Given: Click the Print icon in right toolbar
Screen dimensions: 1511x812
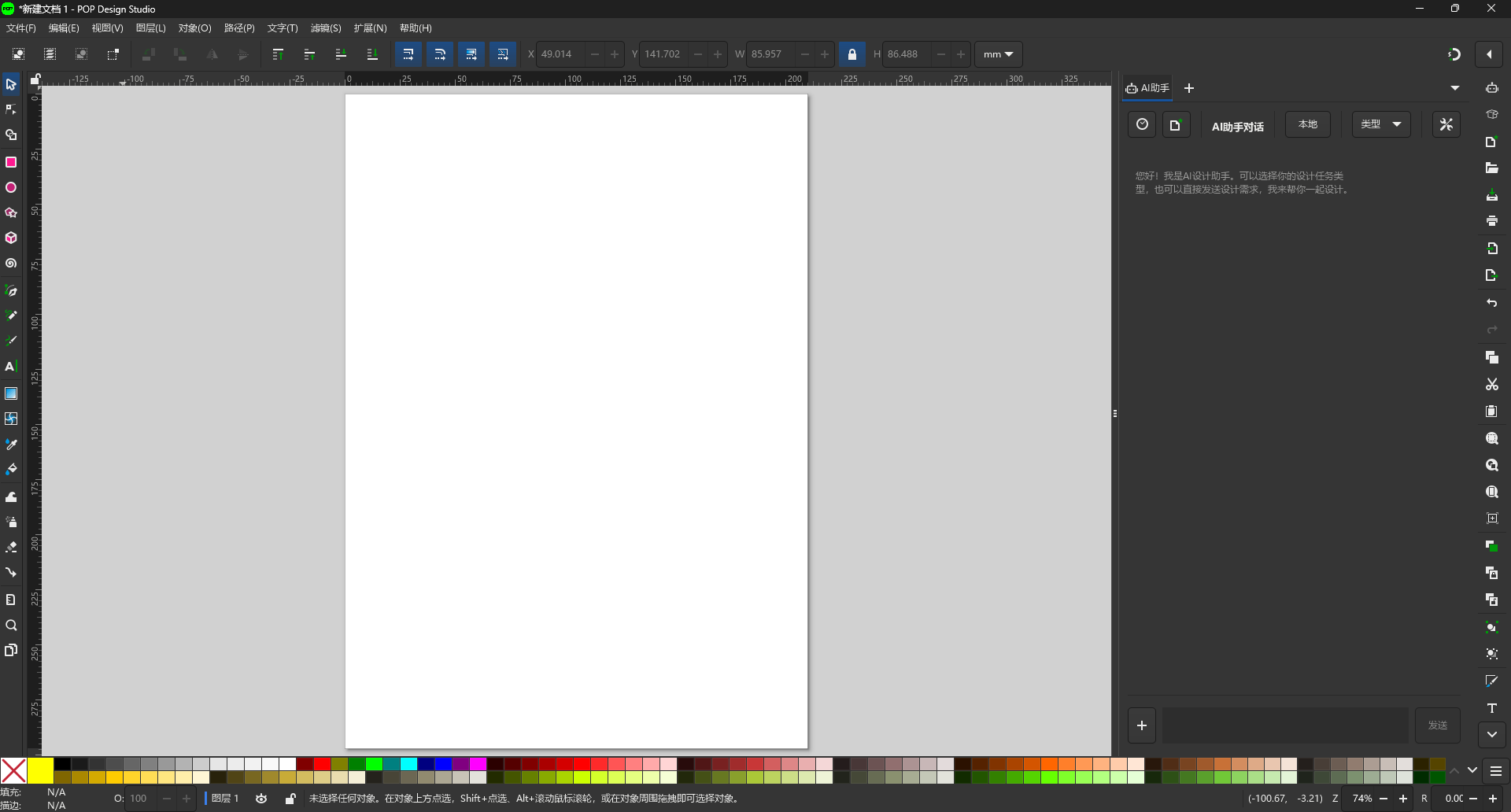Looking at the screenshot, I should (x=1491, y=221).
